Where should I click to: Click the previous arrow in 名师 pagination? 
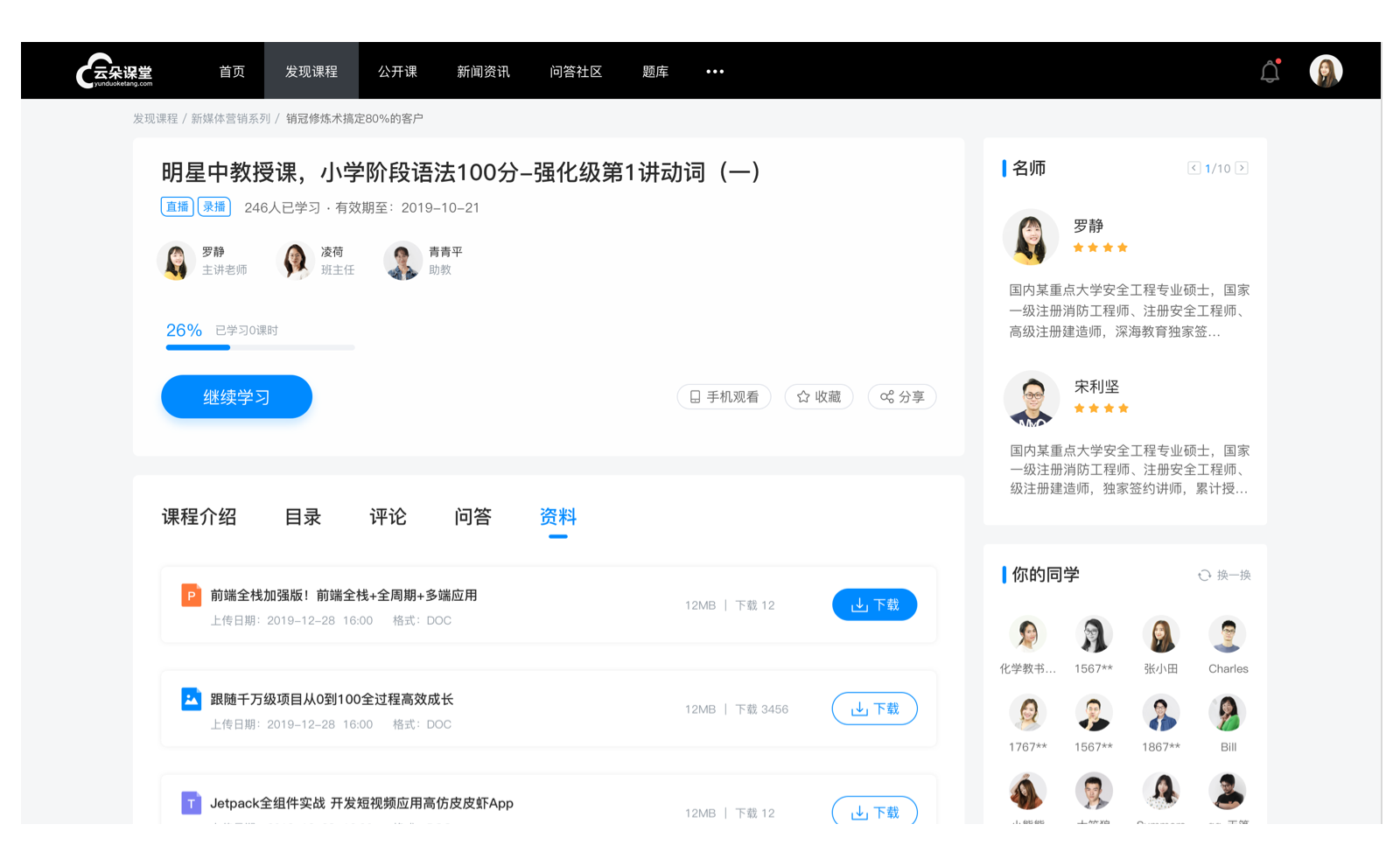coord(1193,167)
